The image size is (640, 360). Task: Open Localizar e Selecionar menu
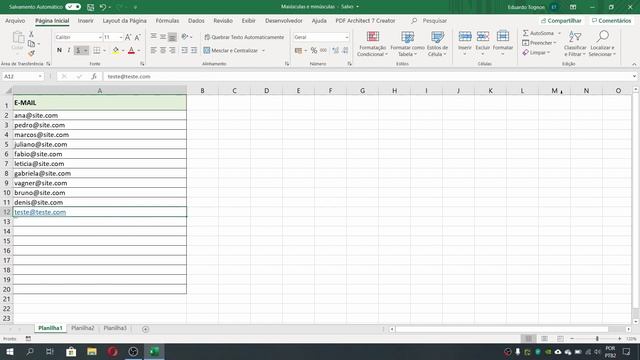[602, 44]
